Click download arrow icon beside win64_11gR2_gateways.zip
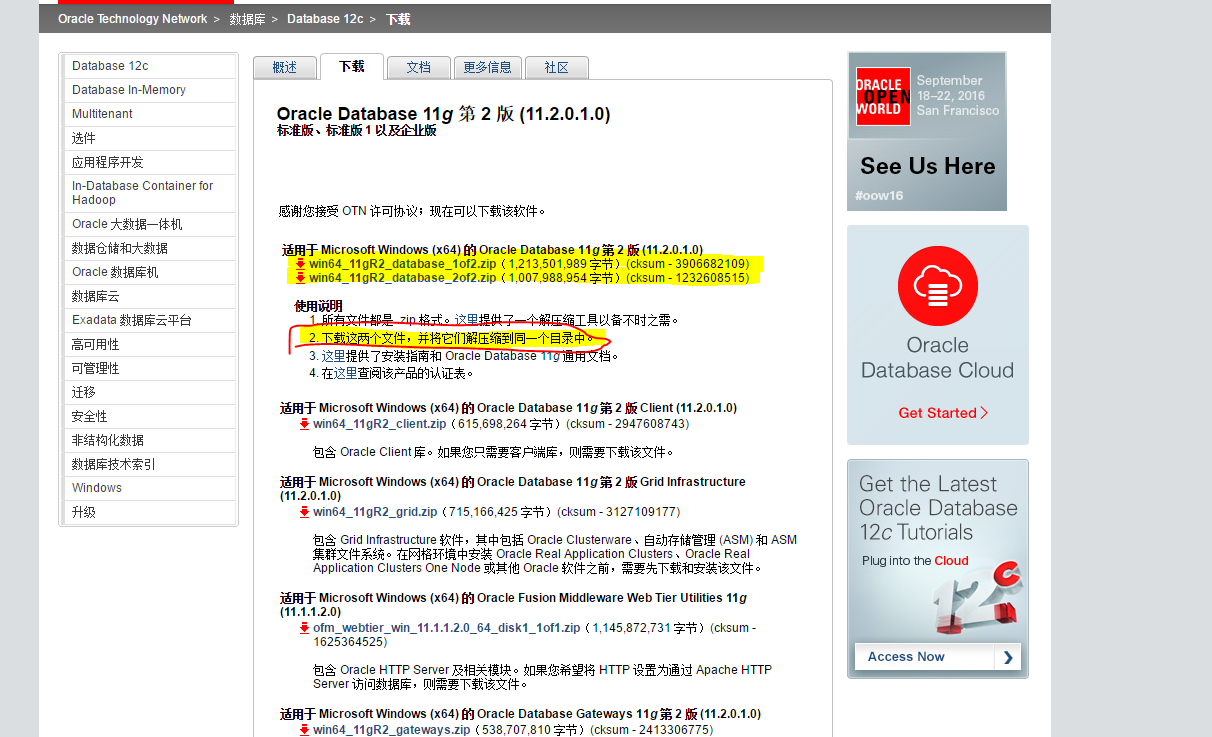This screenshot has width=1212, height=737. (304, 730)
